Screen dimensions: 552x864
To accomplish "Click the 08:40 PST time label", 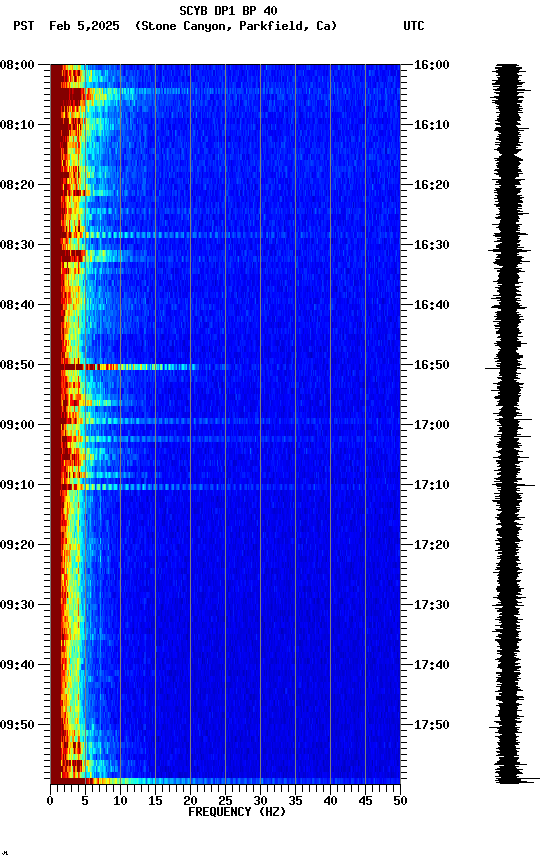I will 17,305.
